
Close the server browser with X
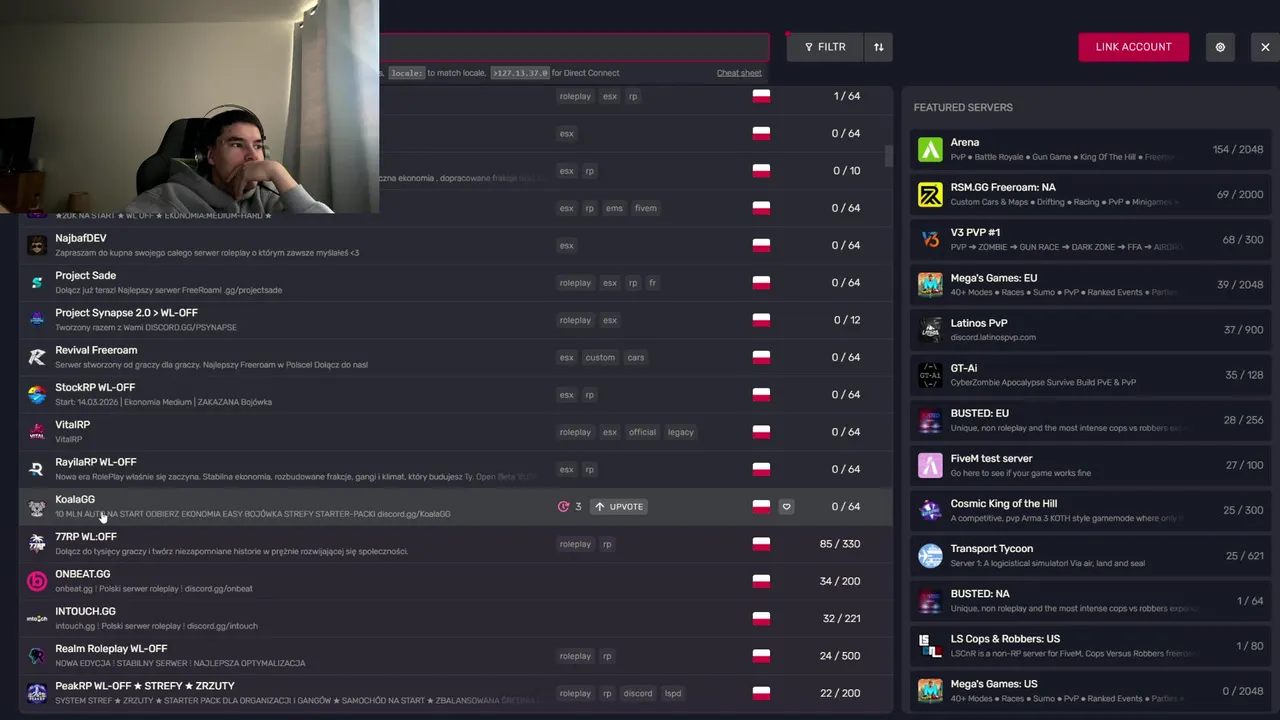(x=1265, y=47)
